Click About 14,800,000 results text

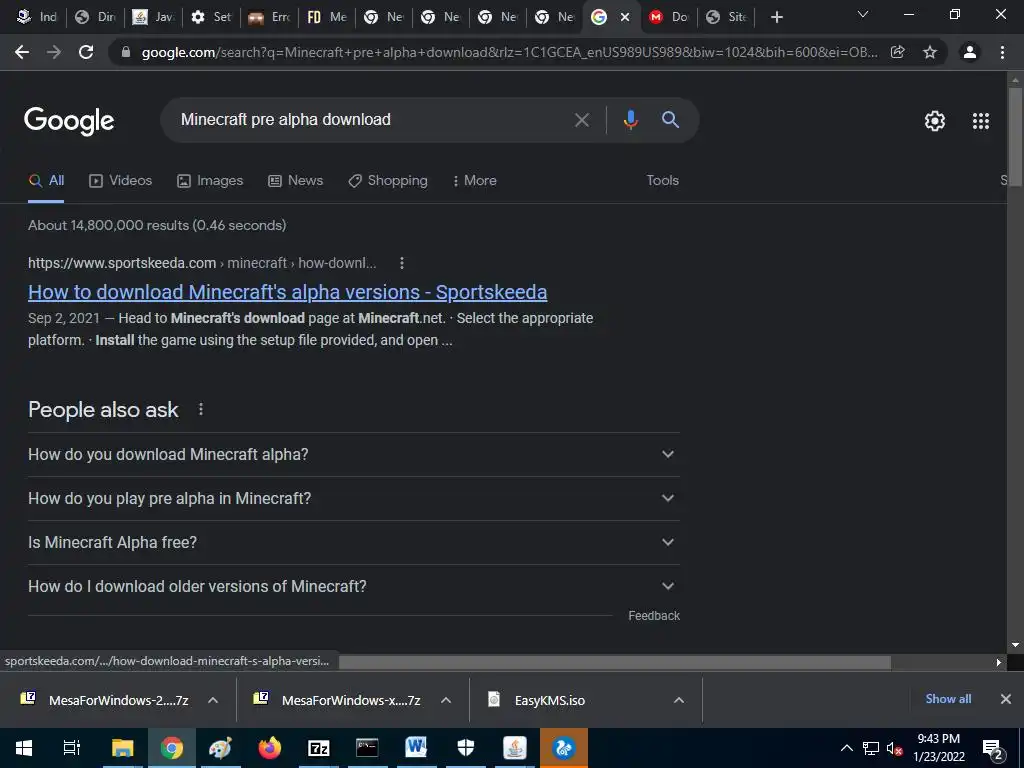coord(157,225)
